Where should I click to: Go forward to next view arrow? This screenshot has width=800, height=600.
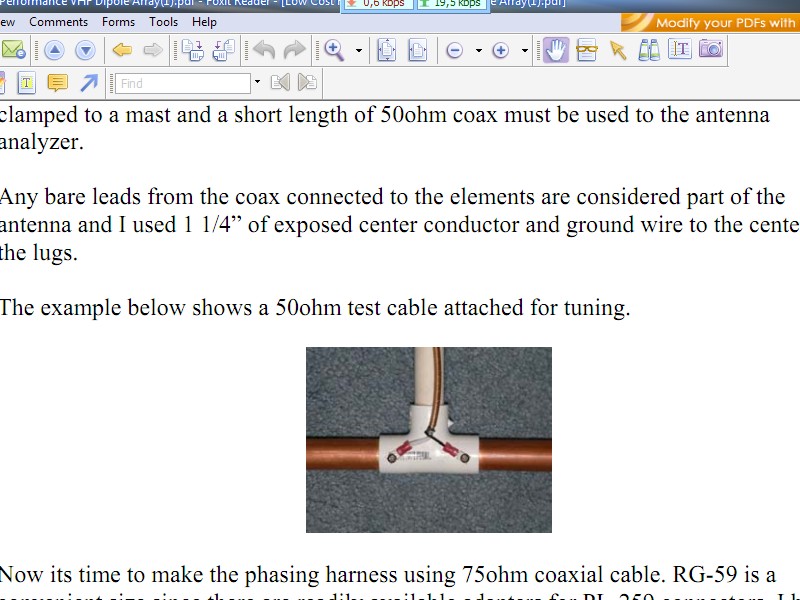pyautogui.click(x=153, y=50)
